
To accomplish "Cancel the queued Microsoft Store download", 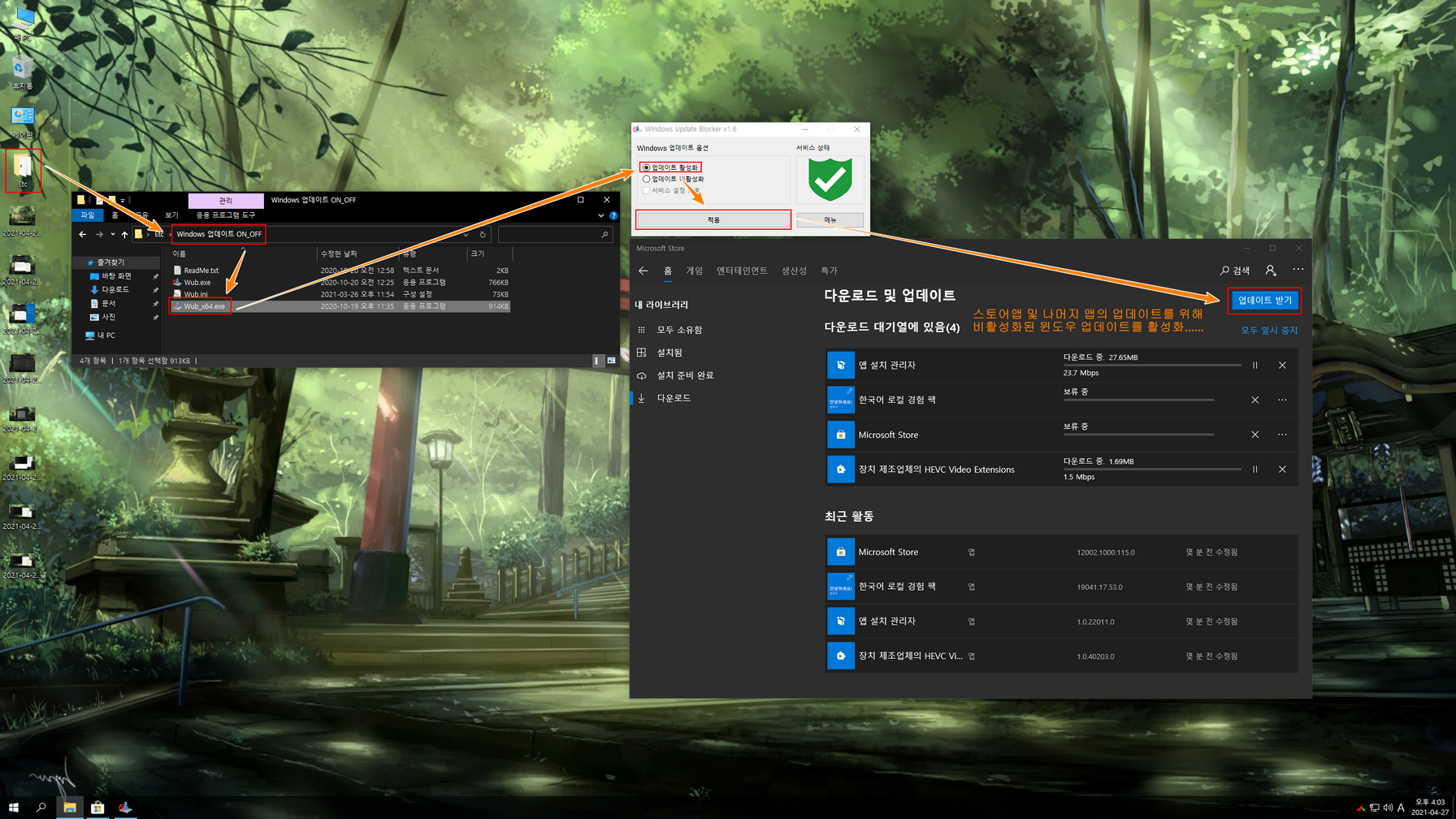I will (x=1255, y=435).
